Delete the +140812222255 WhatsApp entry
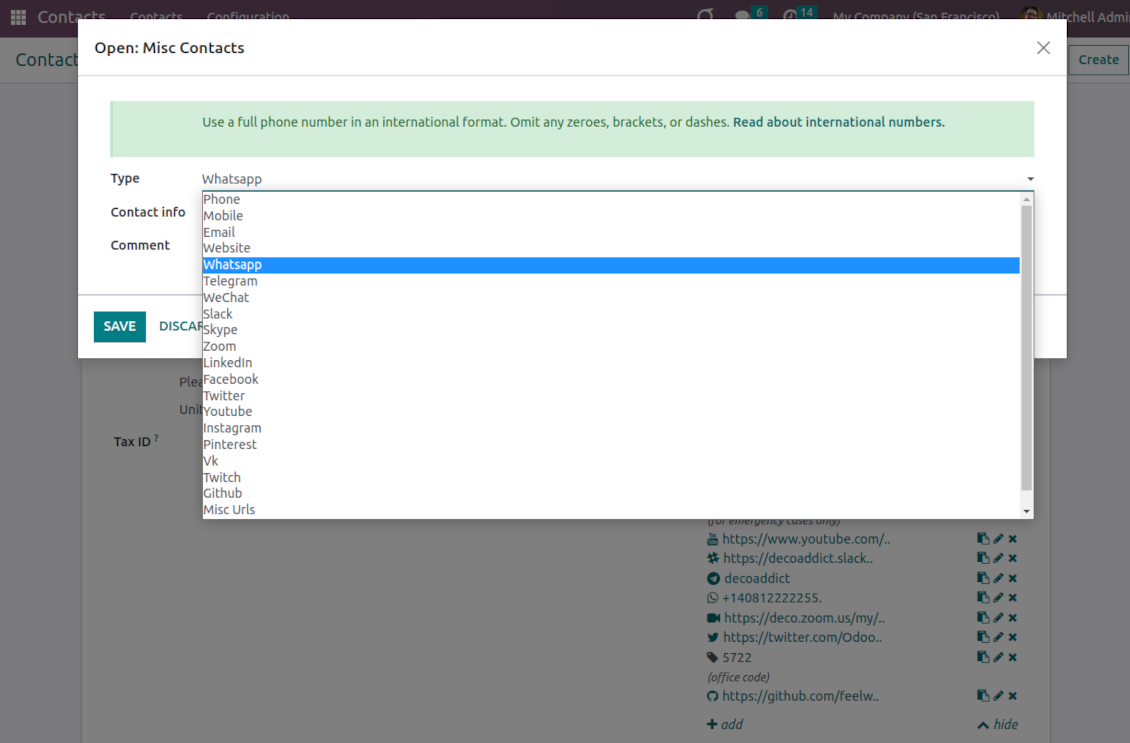 [1013, 597]
